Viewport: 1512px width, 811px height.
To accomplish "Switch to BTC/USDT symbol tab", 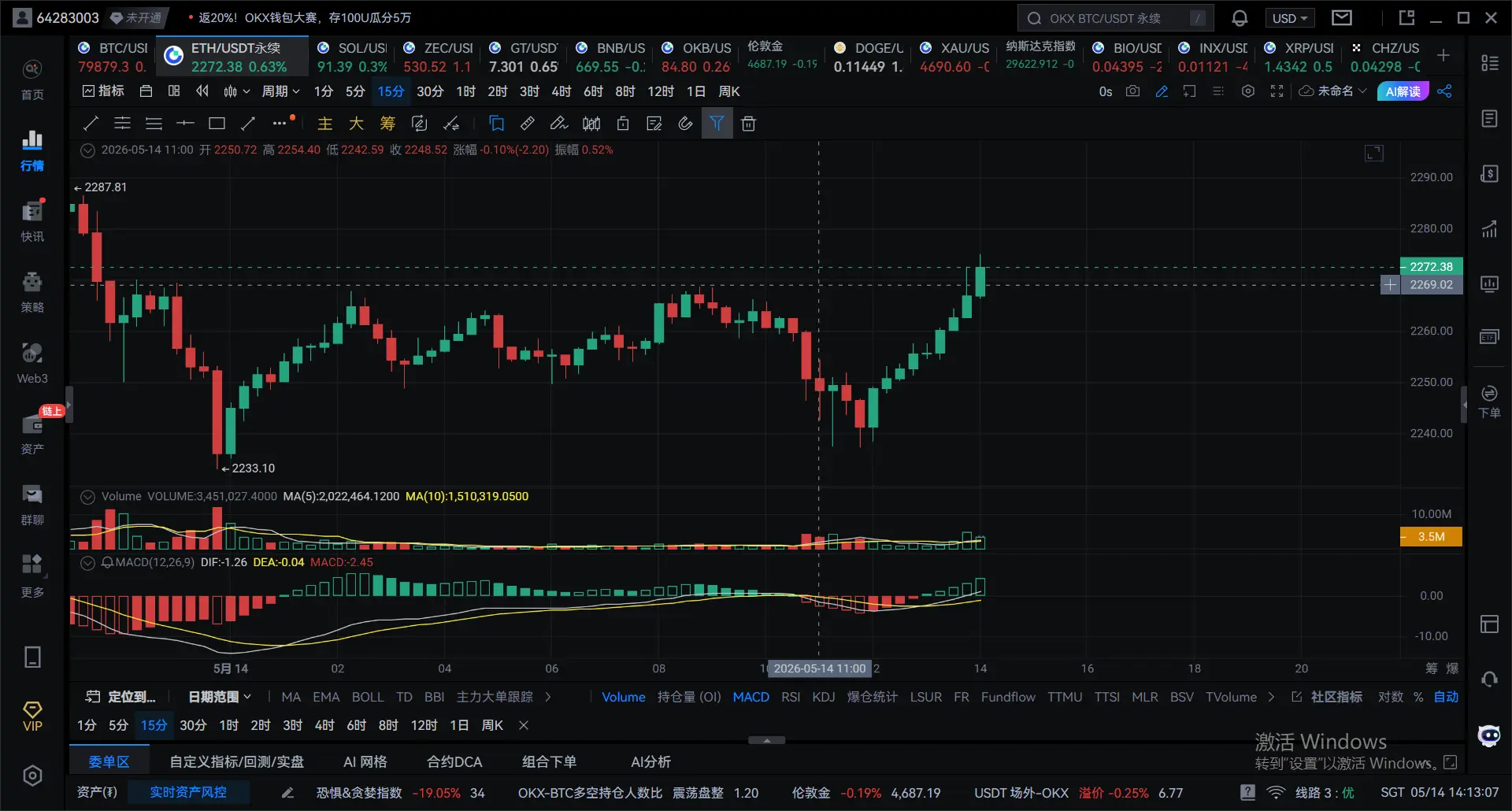I will click(113, 57).
